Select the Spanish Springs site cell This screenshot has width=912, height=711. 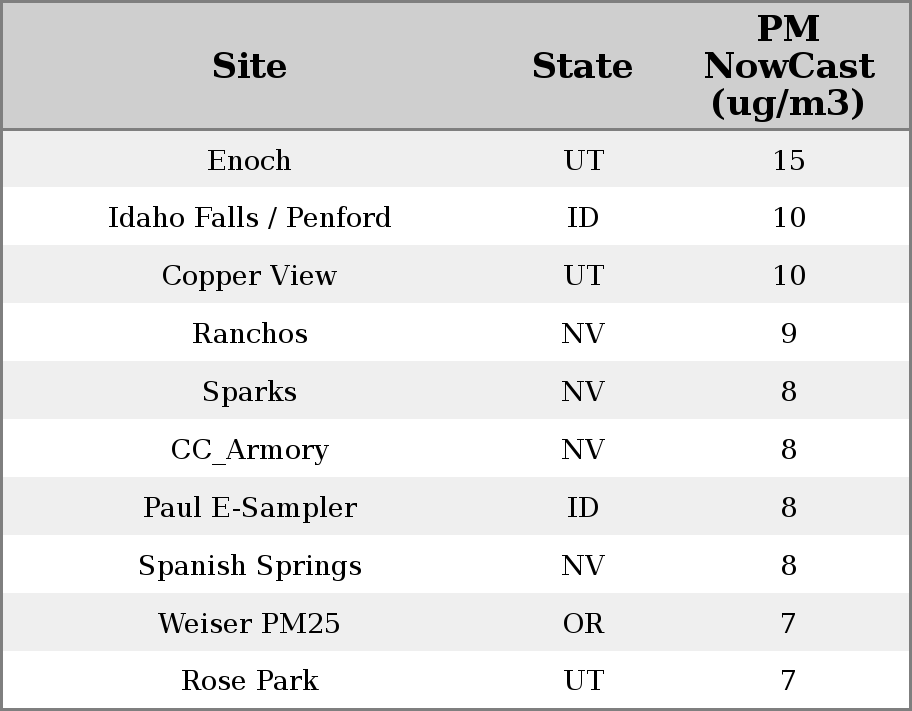(249, 566)
